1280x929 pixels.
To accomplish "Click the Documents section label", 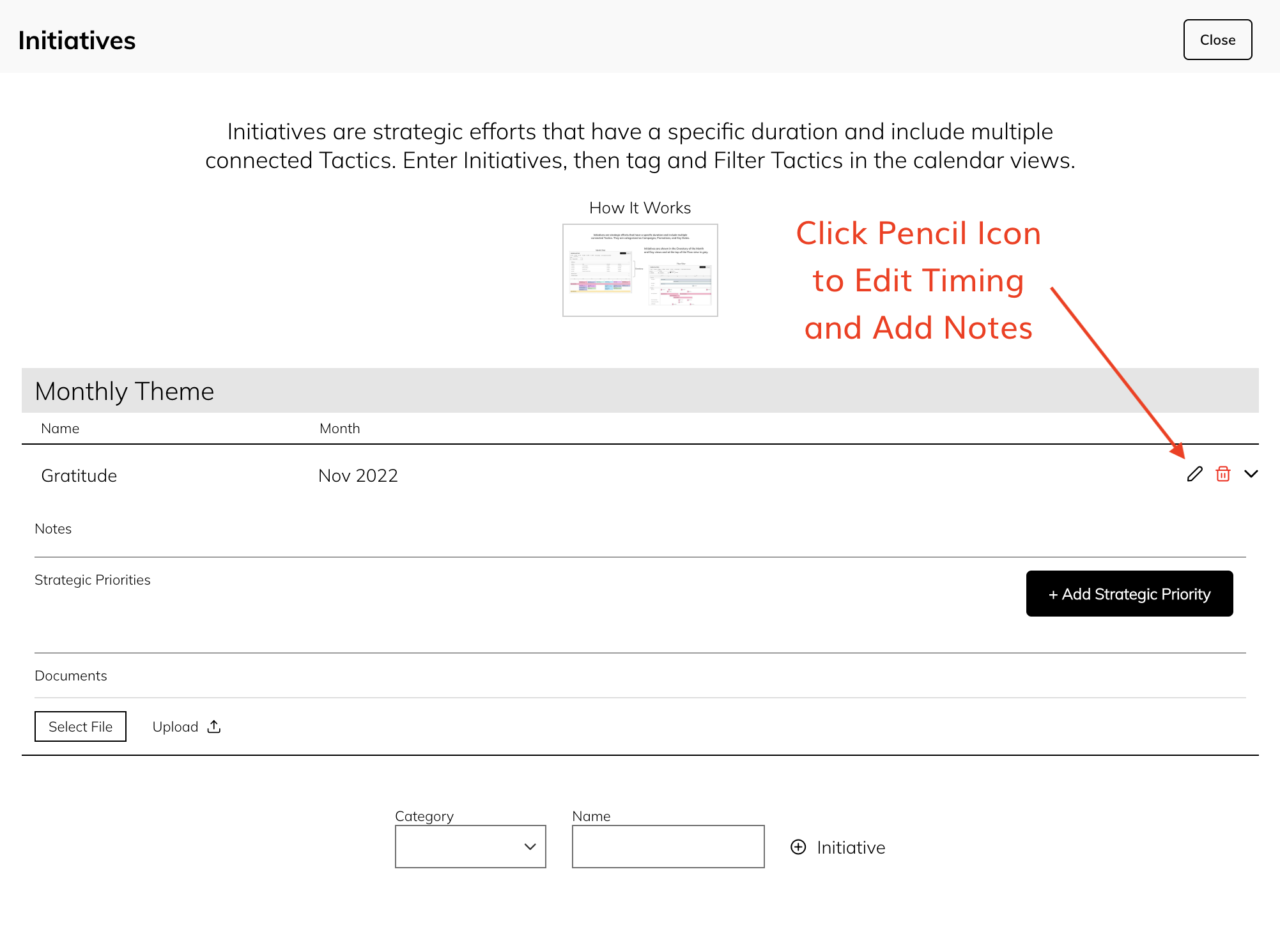I will coord(70,675).
